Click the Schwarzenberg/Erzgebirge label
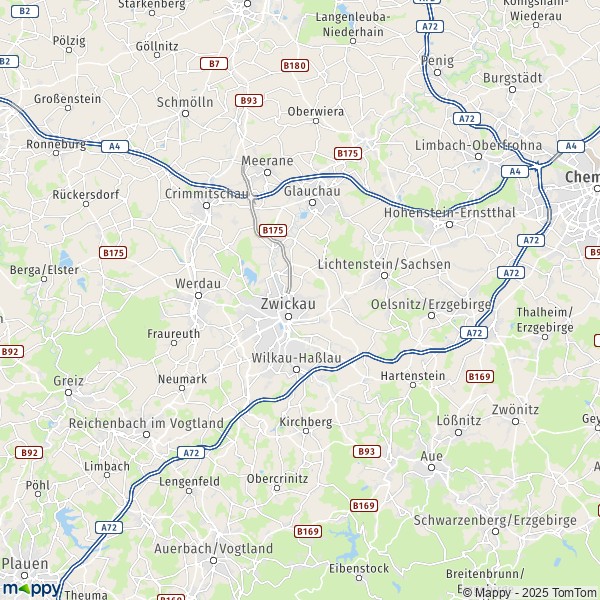Screen dimensions: 600x600 495,520
